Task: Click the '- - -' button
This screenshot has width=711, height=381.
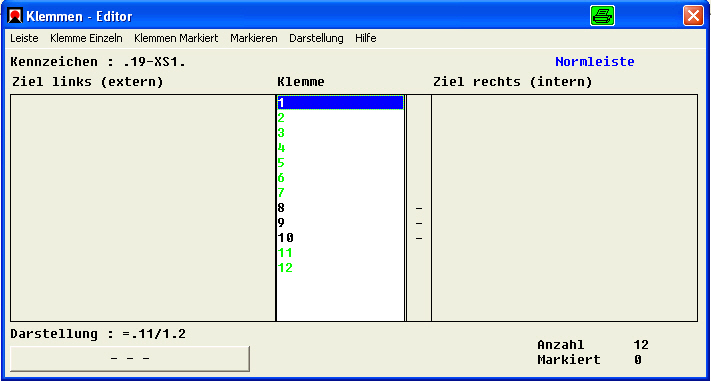Action: pos(130,359)
